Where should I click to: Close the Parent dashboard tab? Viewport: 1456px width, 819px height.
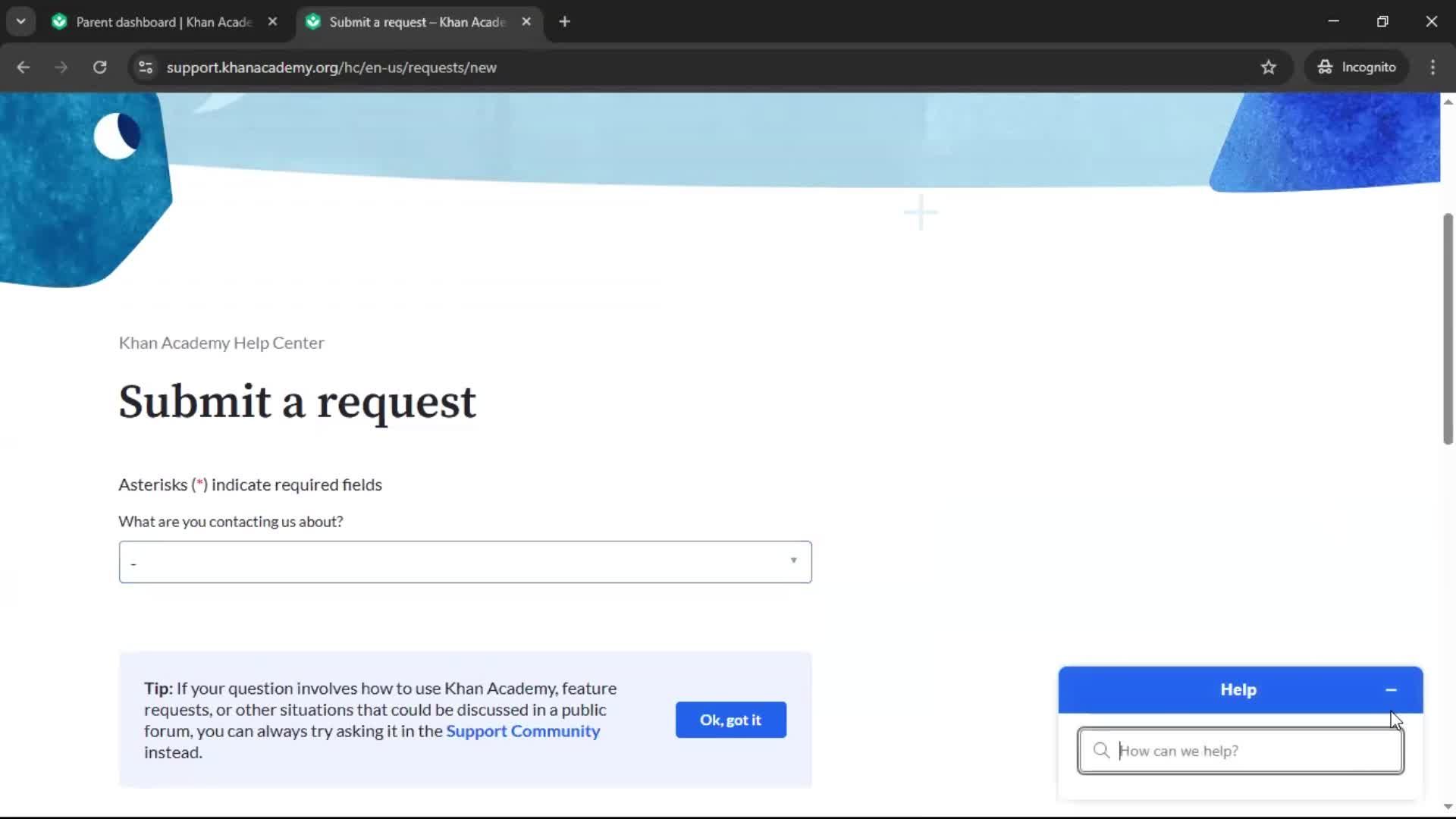point(272,22)
